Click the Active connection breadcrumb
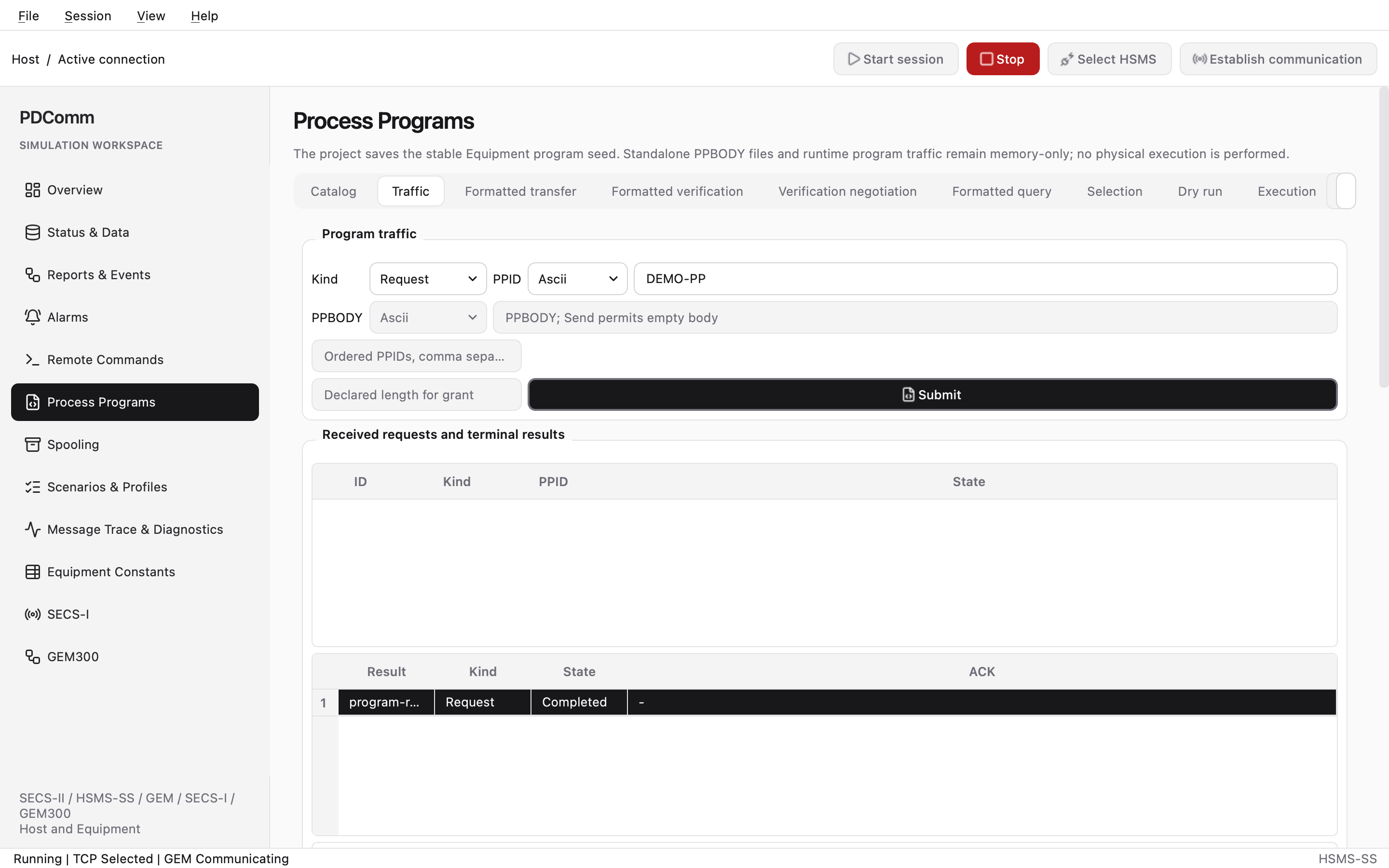The width and height of the screenshot is (1389, 868). point(111,59)
